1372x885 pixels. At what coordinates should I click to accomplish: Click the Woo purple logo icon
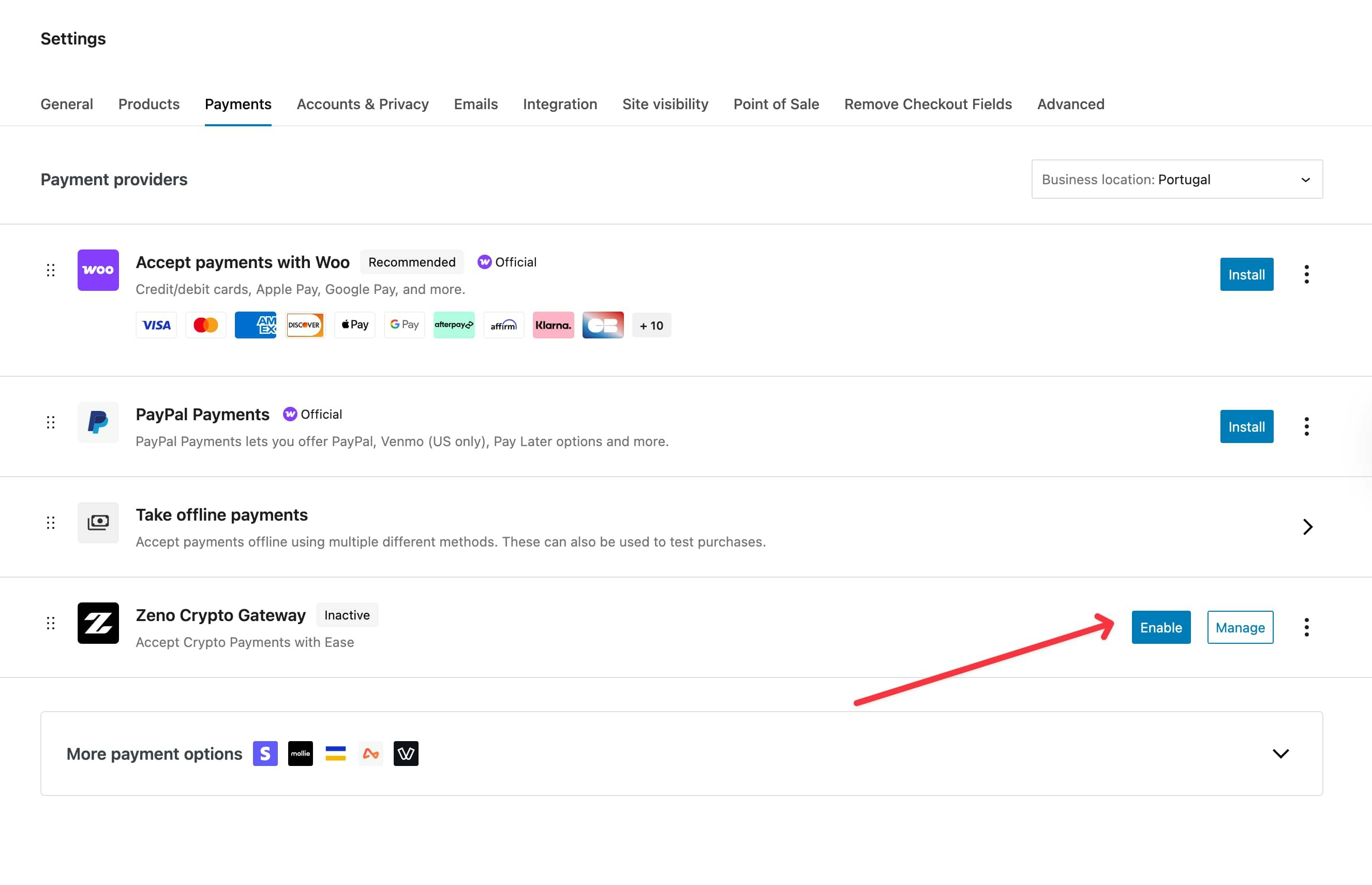[x=98, y=270]
